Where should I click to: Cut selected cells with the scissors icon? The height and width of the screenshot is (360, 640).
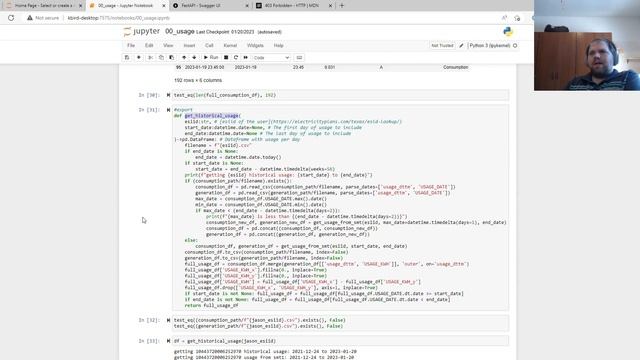point(151,58)
